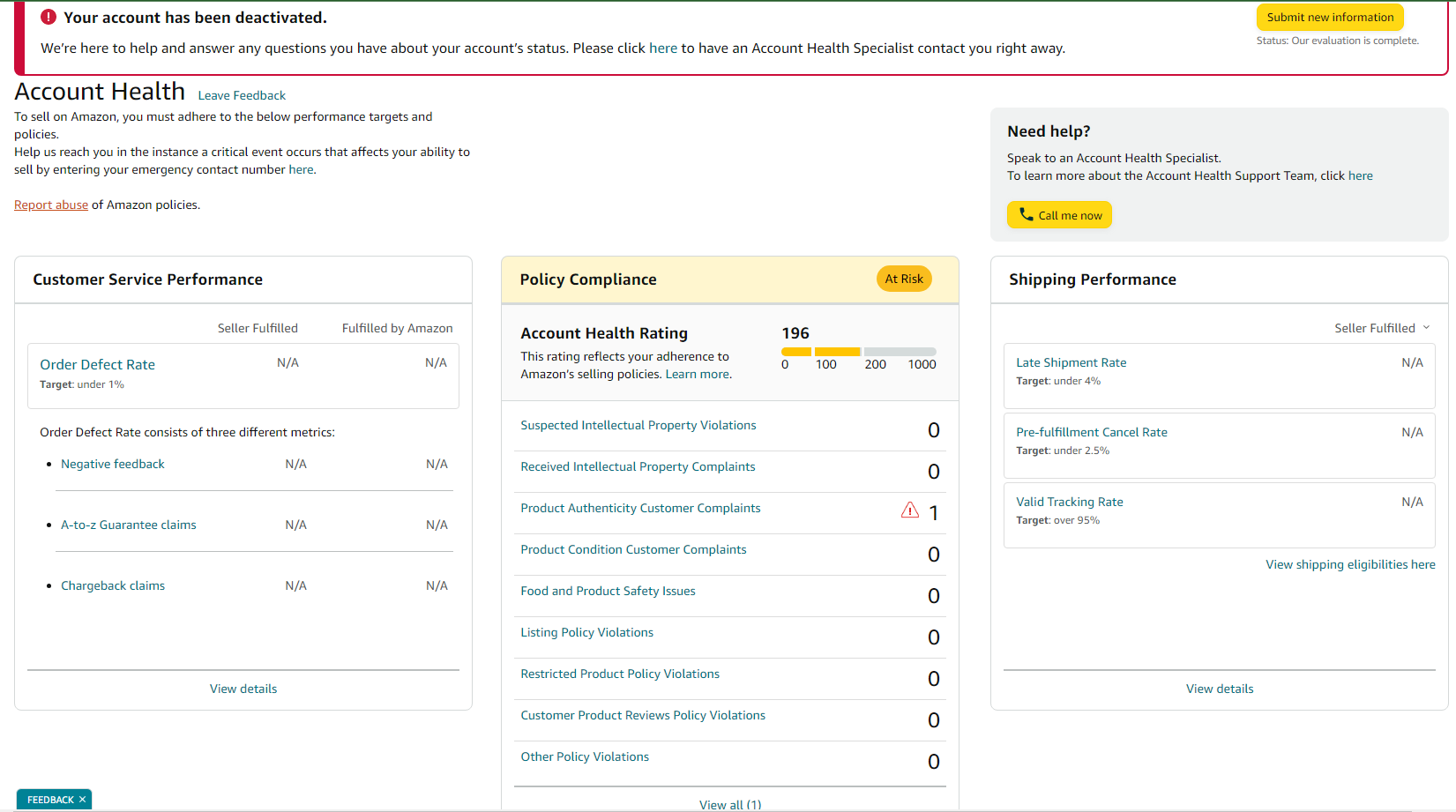Click the Customer Service Performance heading
Viewport: 1456px width, 812px height.
coord(147,279)
